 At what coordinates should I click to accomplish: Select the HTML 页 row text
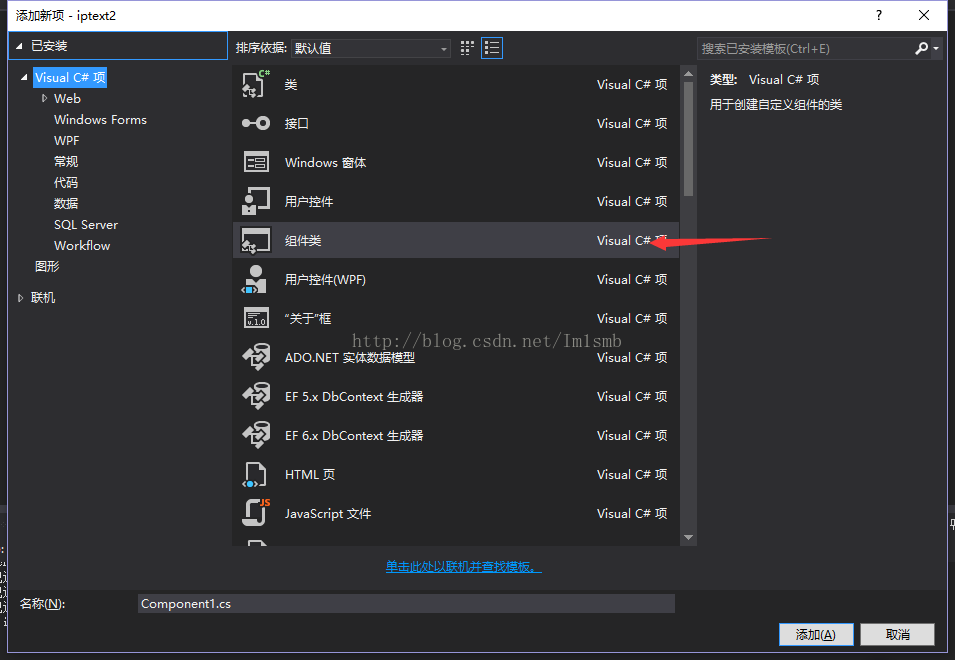coord(309,474)
